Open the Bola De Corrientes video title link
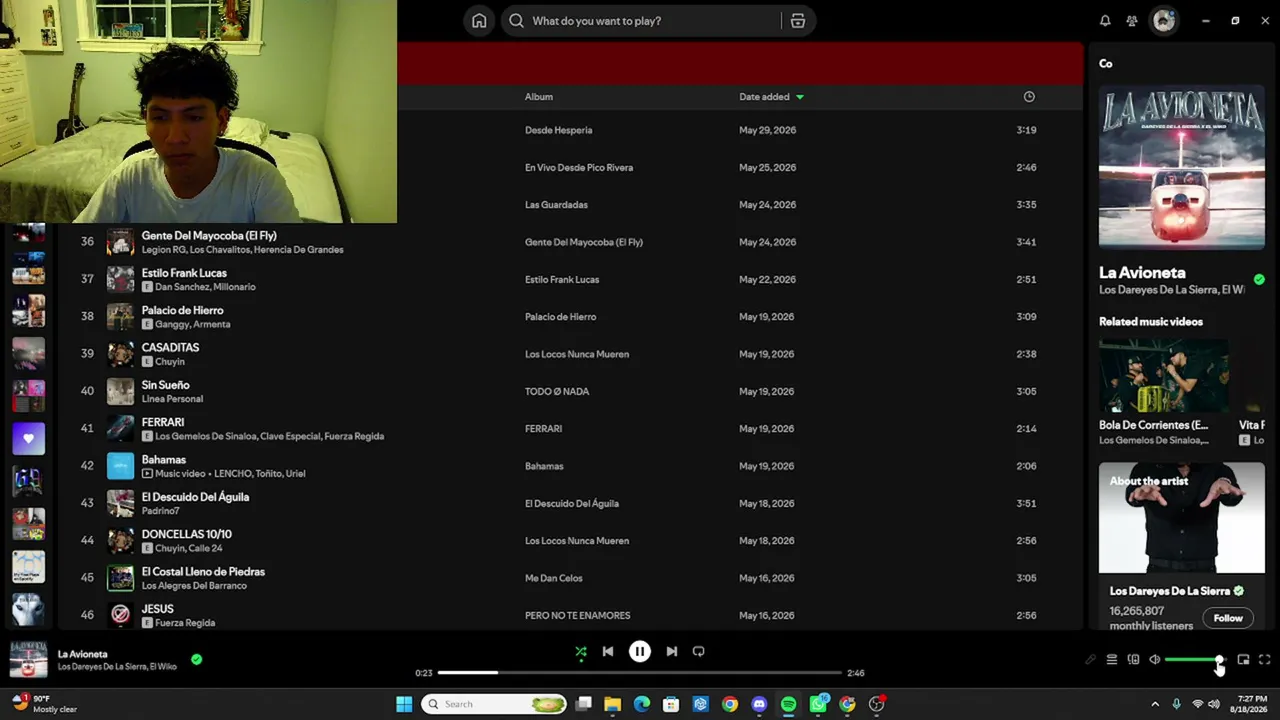 tap(1154, 425)
